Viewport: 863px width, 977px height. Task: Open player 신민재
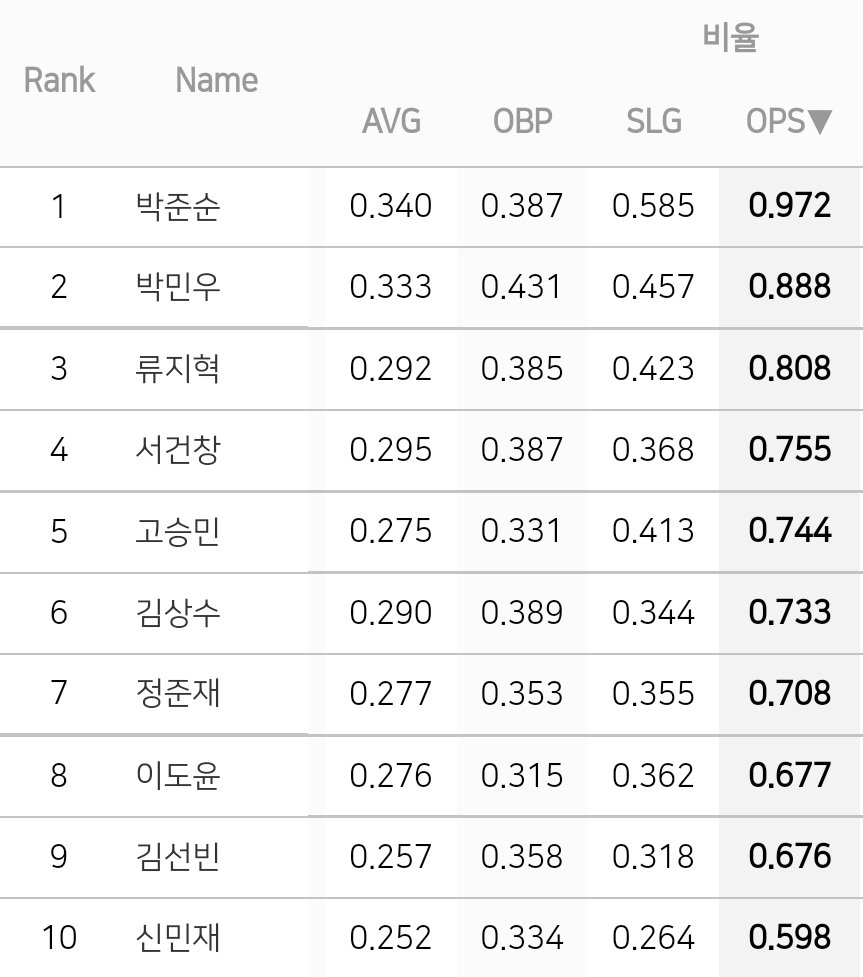[178, 938]
